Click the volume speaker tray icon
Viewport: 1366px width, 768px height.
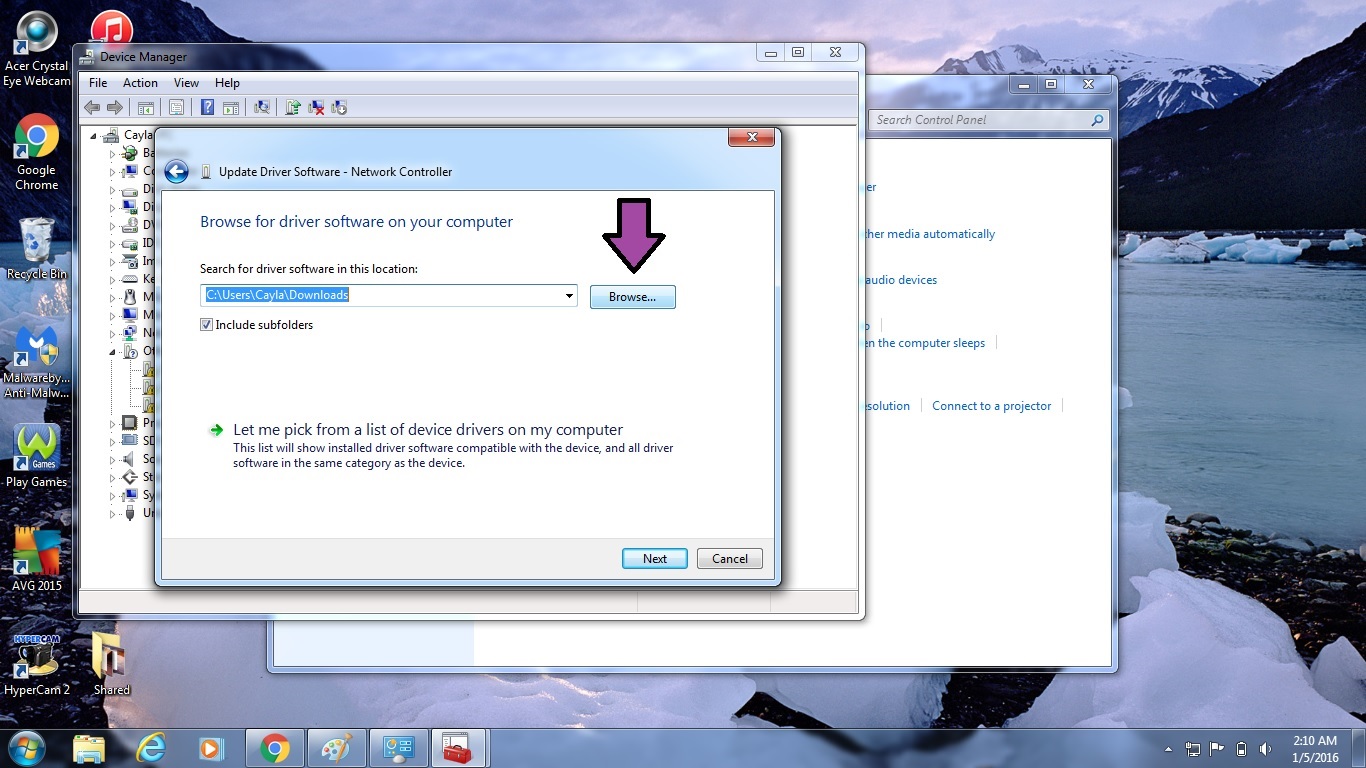[x=1266, y=749]
